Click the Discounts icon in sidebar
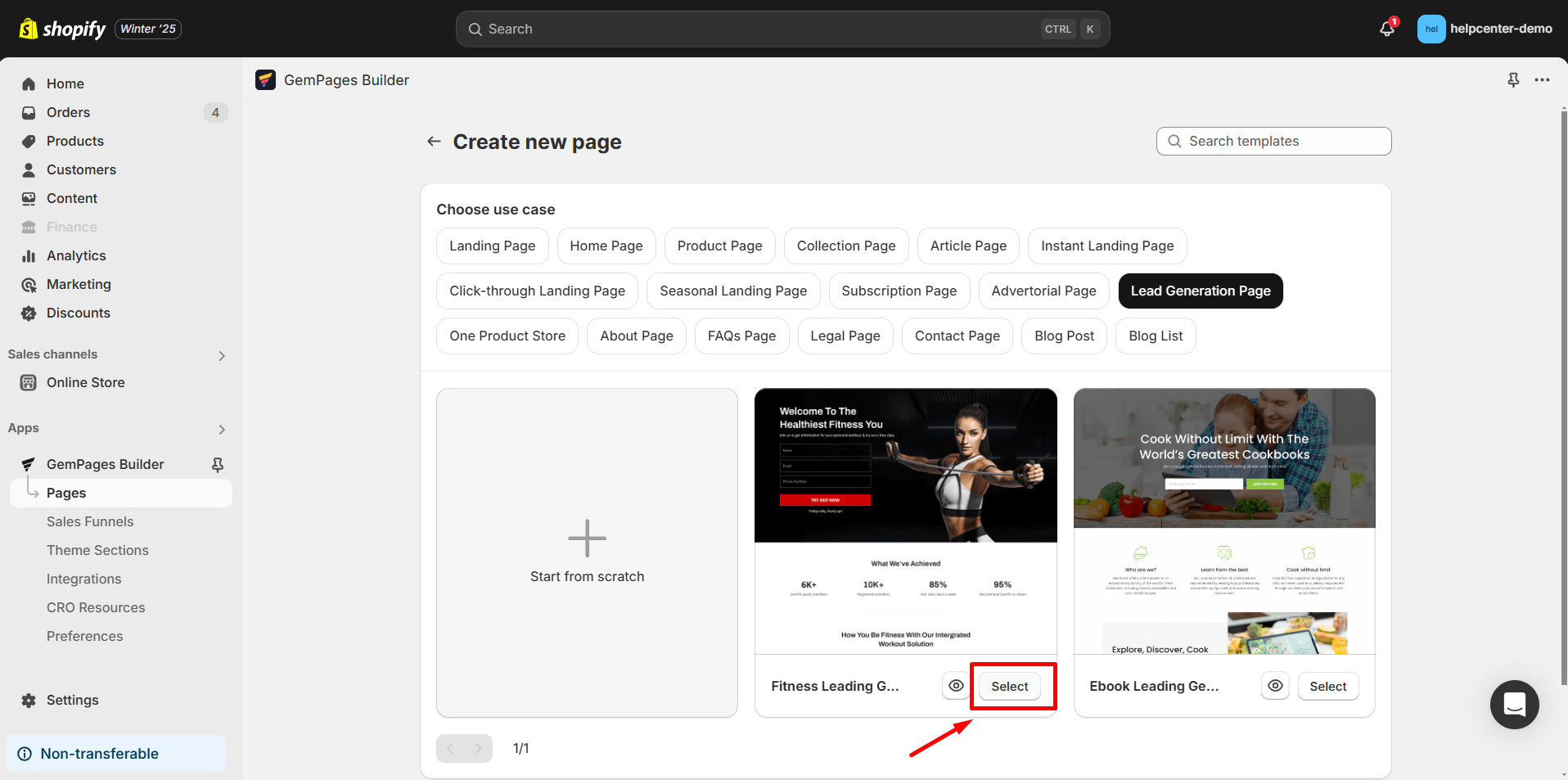 [x=29, y=313]
